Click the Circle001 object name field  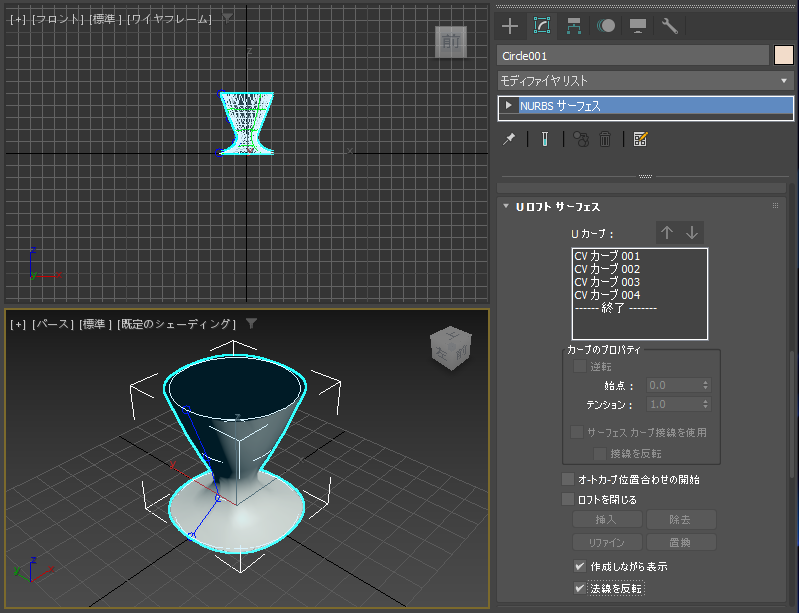[633, 56]
